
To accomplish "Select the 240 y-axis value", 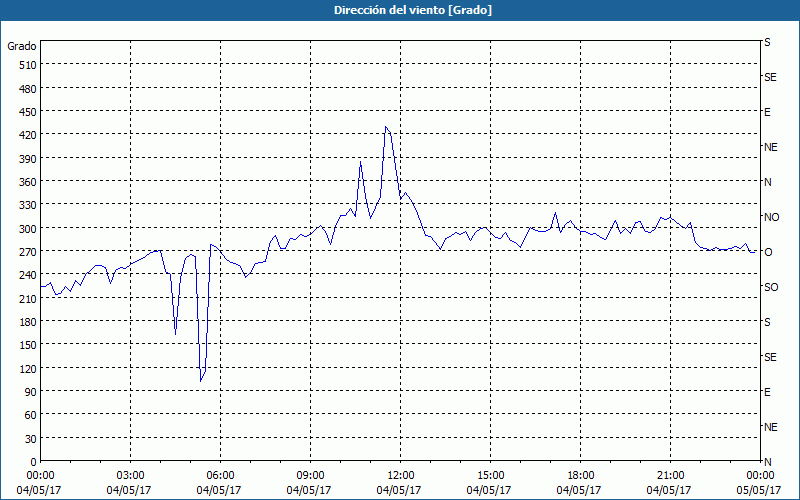I will tap(28, 276).
